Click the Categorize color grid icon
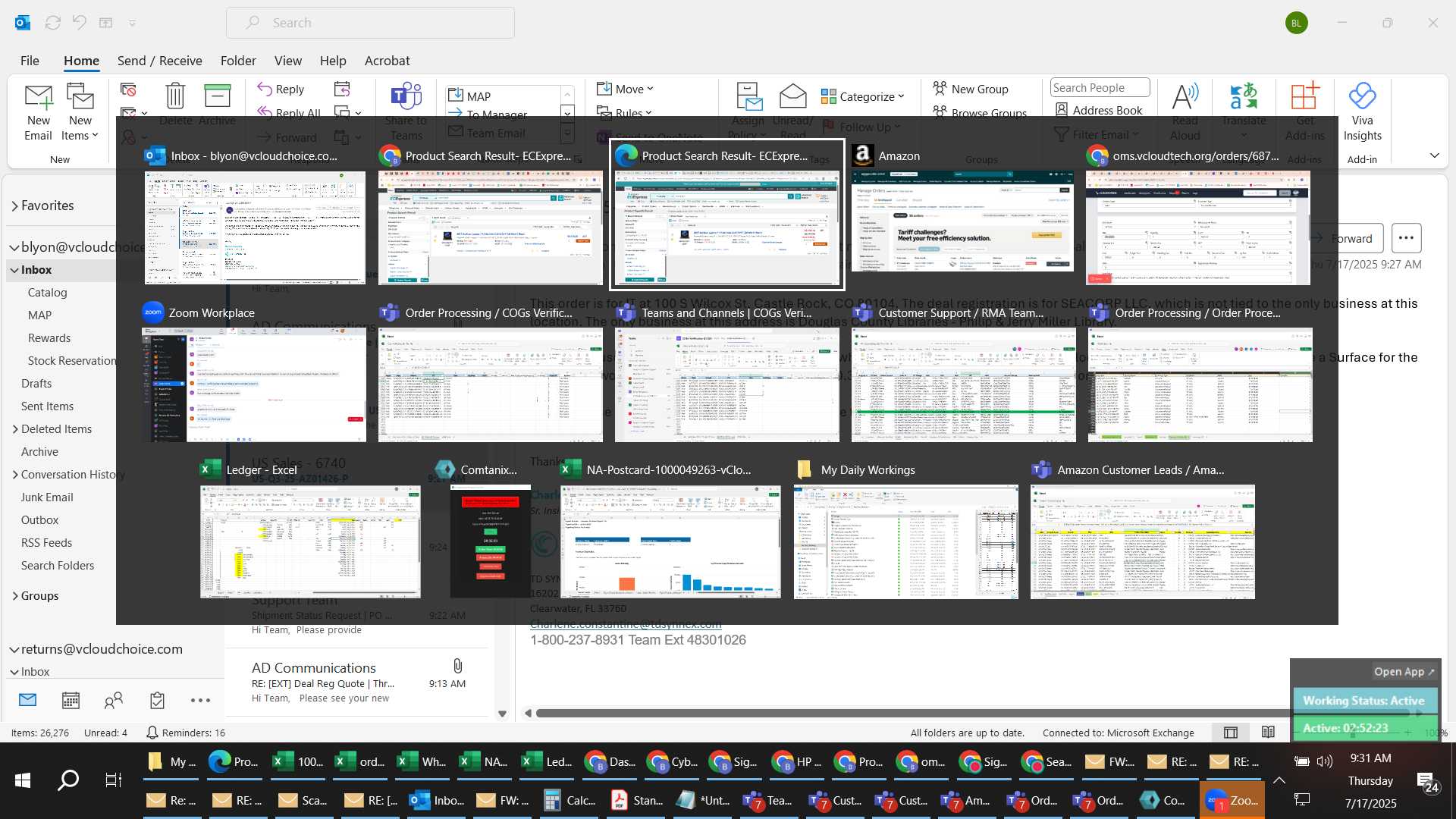Image resolution: width=1456 pixels, height=819 pixels. point(828,96)
